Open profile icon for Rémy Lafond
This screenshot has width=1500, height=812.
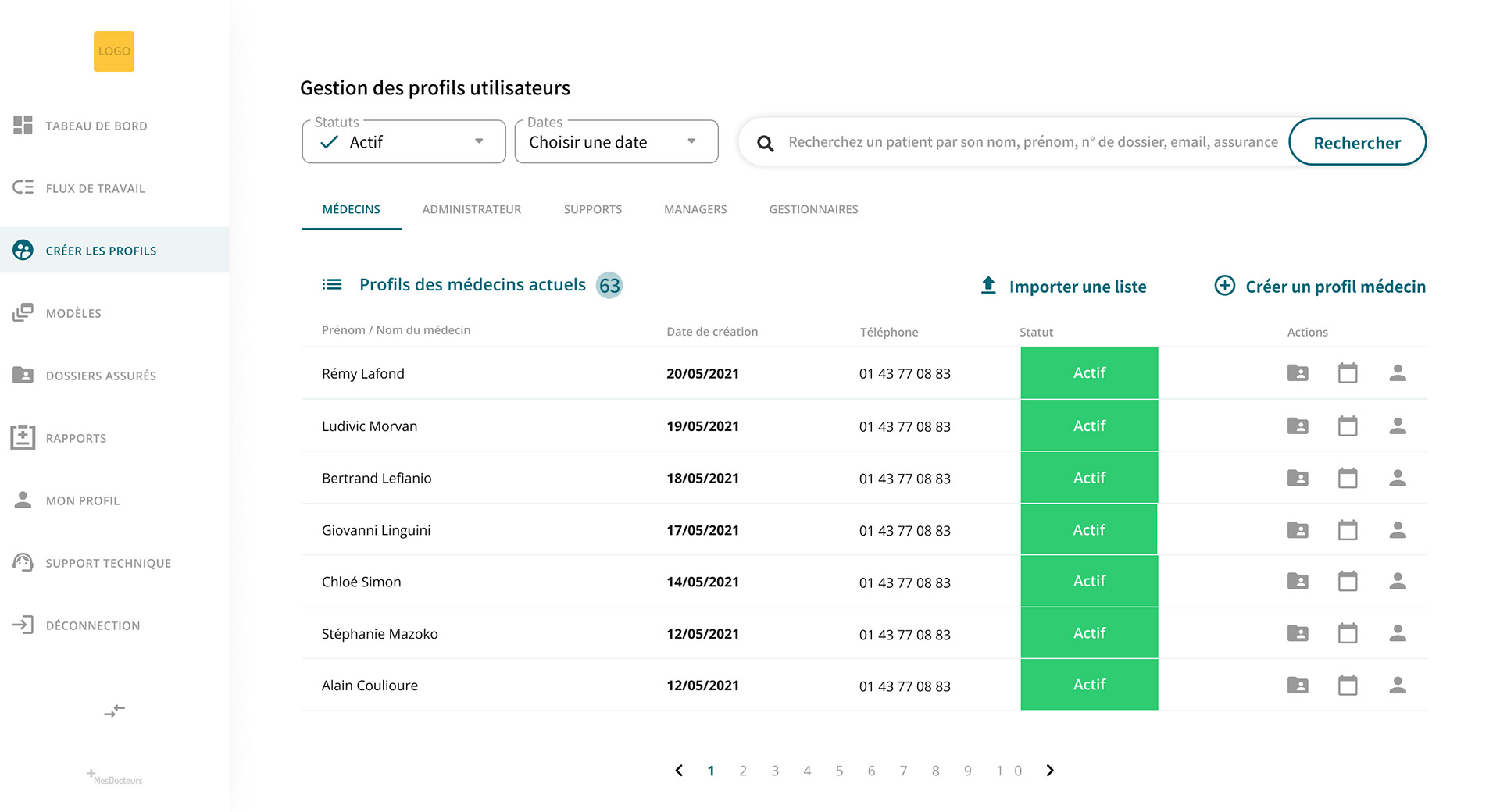click(x=1398, y=373)
